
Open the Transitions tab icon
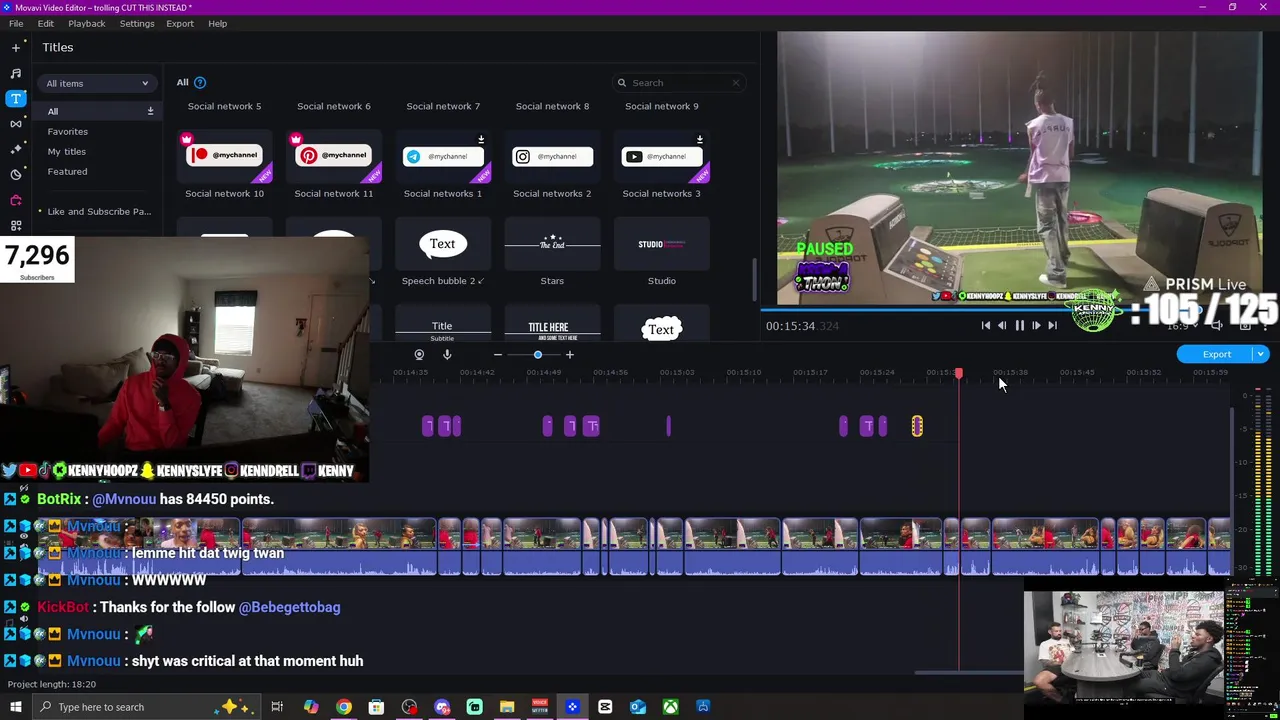pyautogui.click(x=15, y=124)
